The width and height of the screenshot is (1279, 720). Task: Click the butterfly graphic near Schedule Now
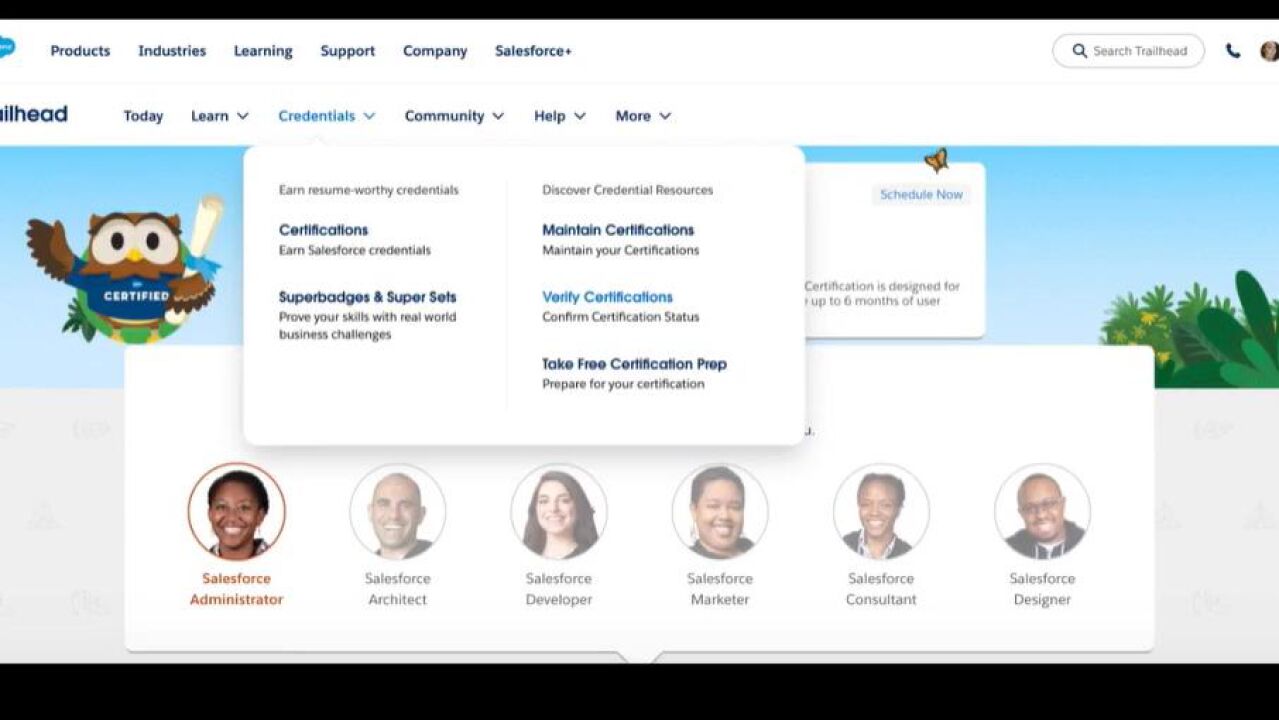coord(936,160)
